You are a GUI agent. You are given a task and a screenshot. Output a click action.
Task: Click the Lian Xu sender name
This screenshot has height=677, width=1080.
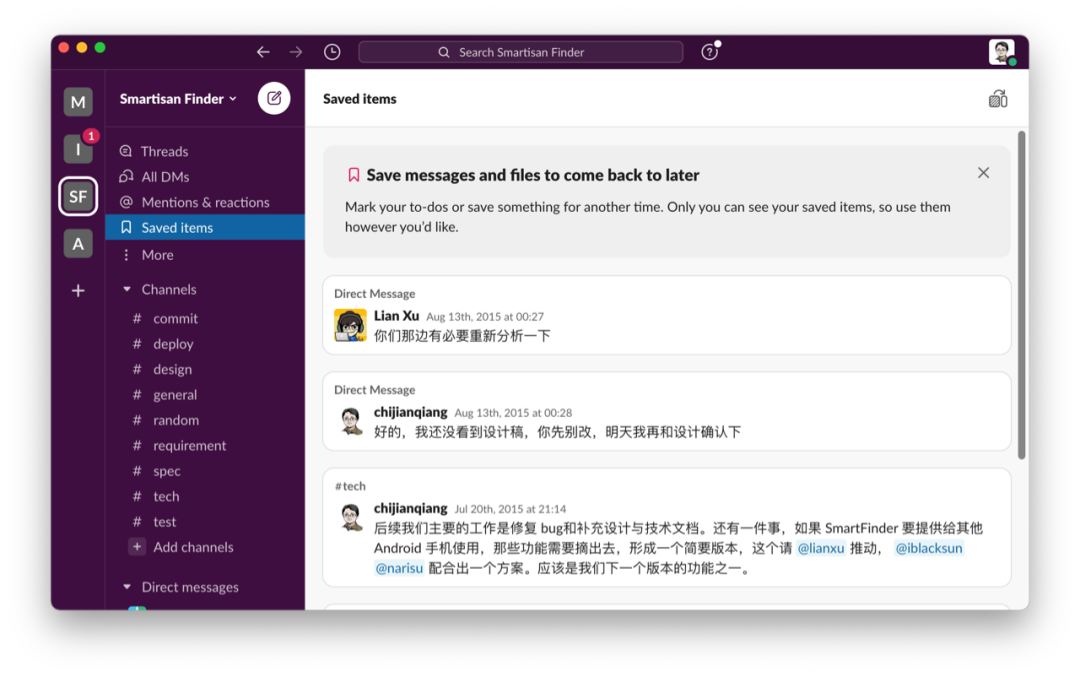[396, 315]
